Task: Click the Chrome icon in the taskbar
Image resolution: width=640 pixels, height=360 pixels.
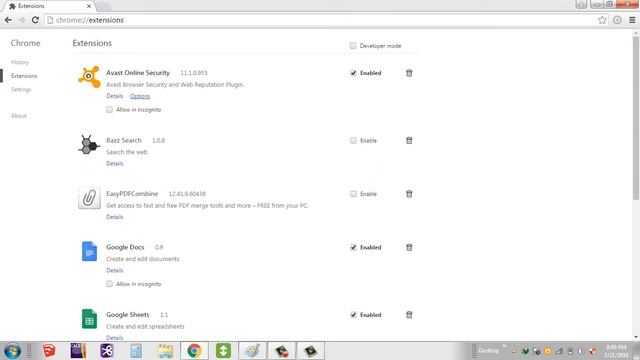Action: [x=194, y=351]
